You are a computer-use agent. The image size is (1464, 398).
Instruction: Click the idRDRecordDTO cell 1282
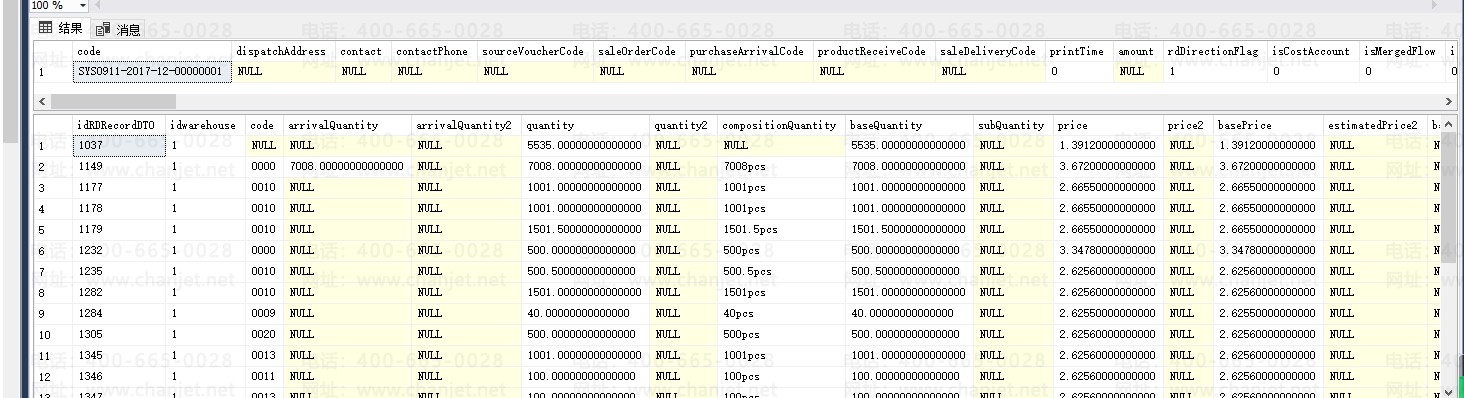point(119,292)
